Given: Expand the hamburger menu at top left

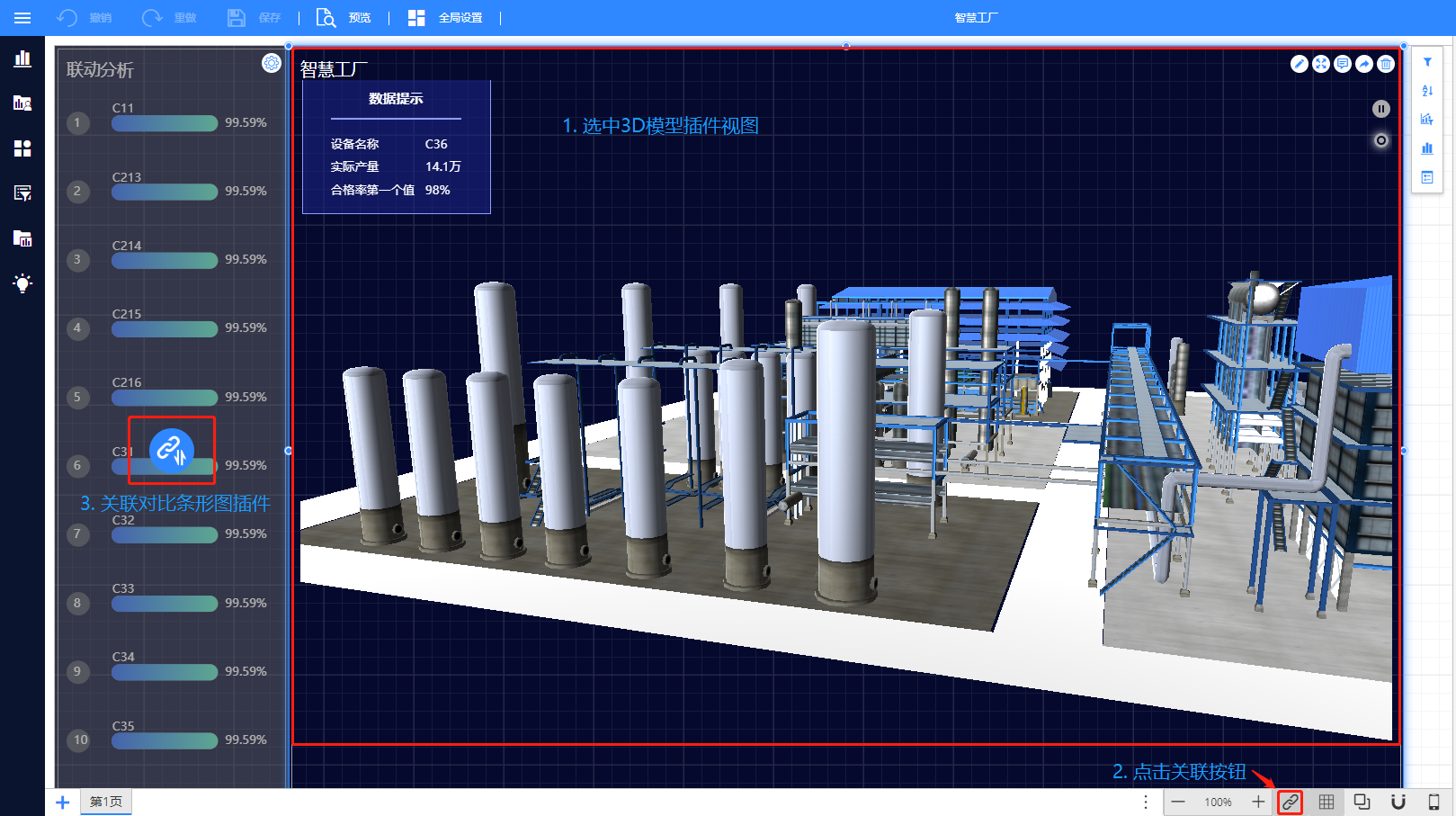Looking at the screenshot, I should tap(22, 18).
